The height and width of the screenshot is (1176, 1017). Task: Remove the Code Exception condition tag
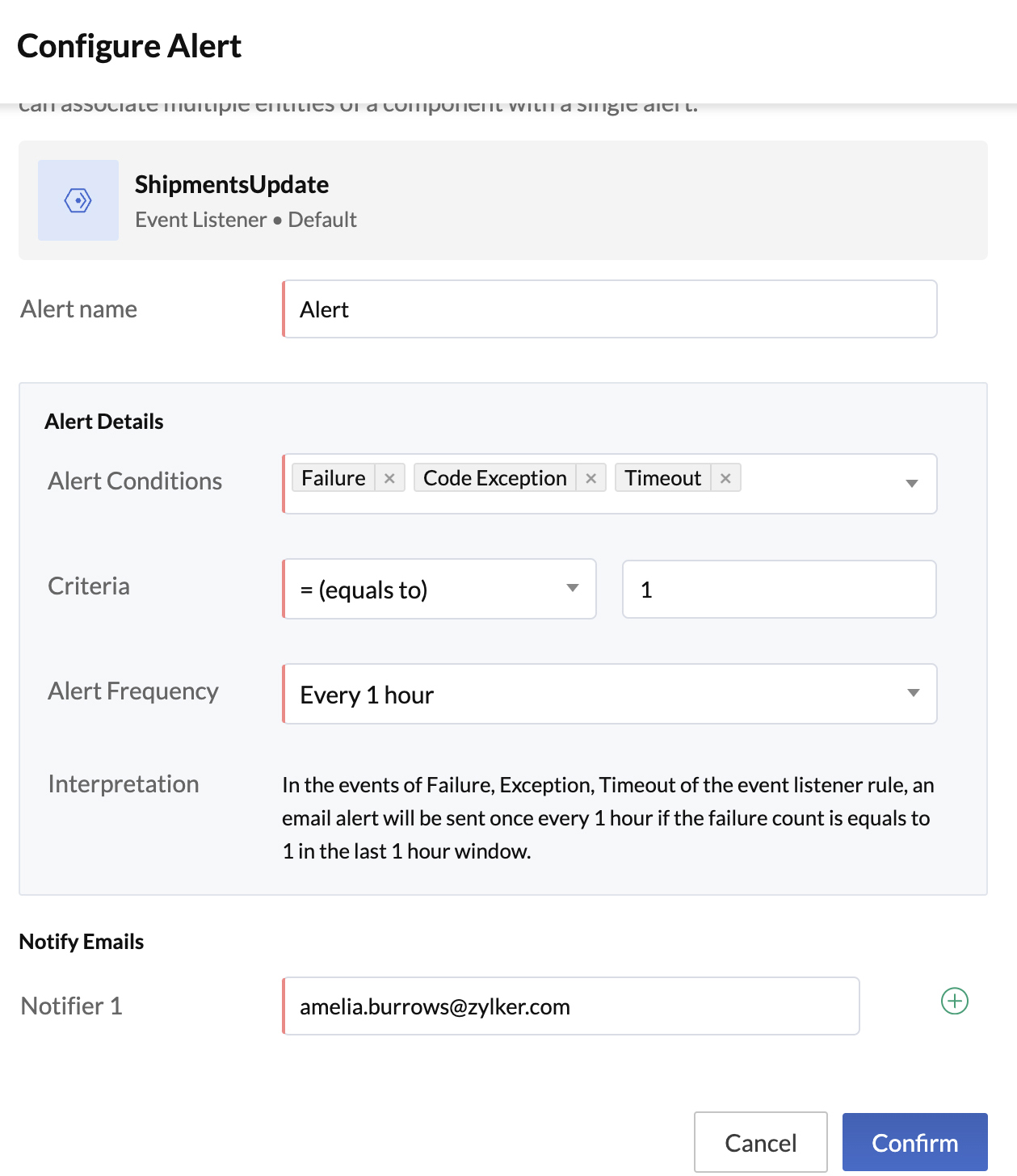[591, 477]
